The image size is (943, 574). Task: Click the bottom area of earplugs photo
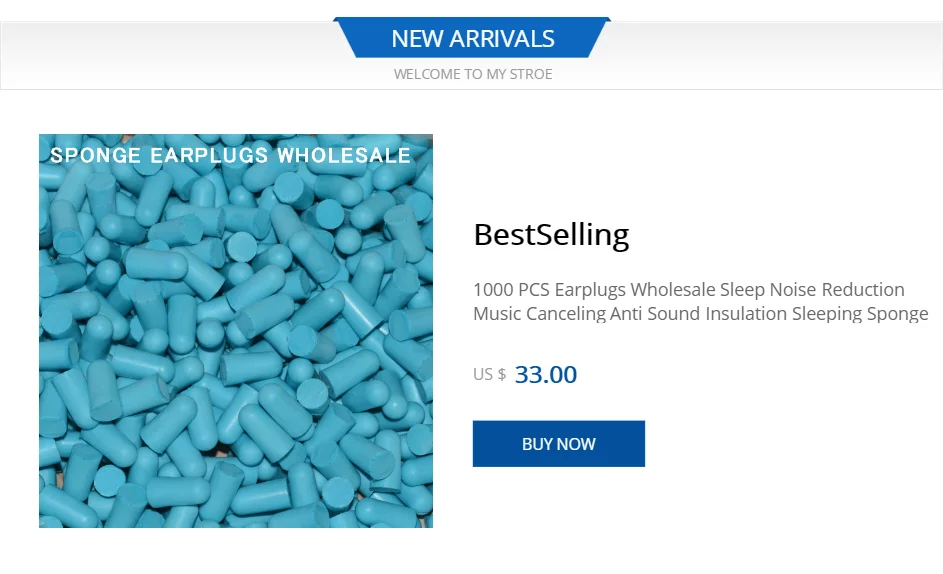tap(236, 505)
